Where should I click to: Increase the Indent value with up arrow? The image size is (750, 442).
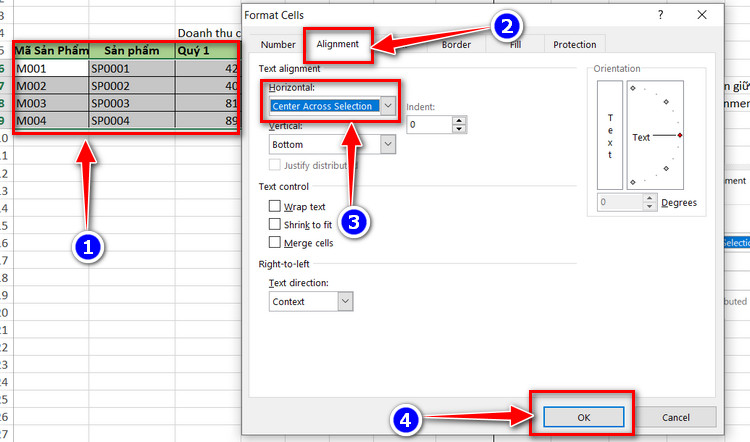point(459,121)
